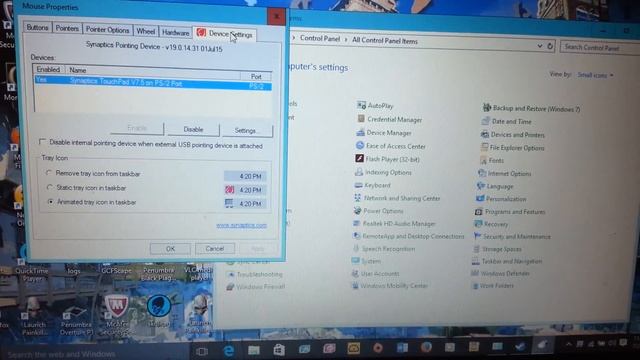
Task: Open Programs and Features
Action: point(510,211)
